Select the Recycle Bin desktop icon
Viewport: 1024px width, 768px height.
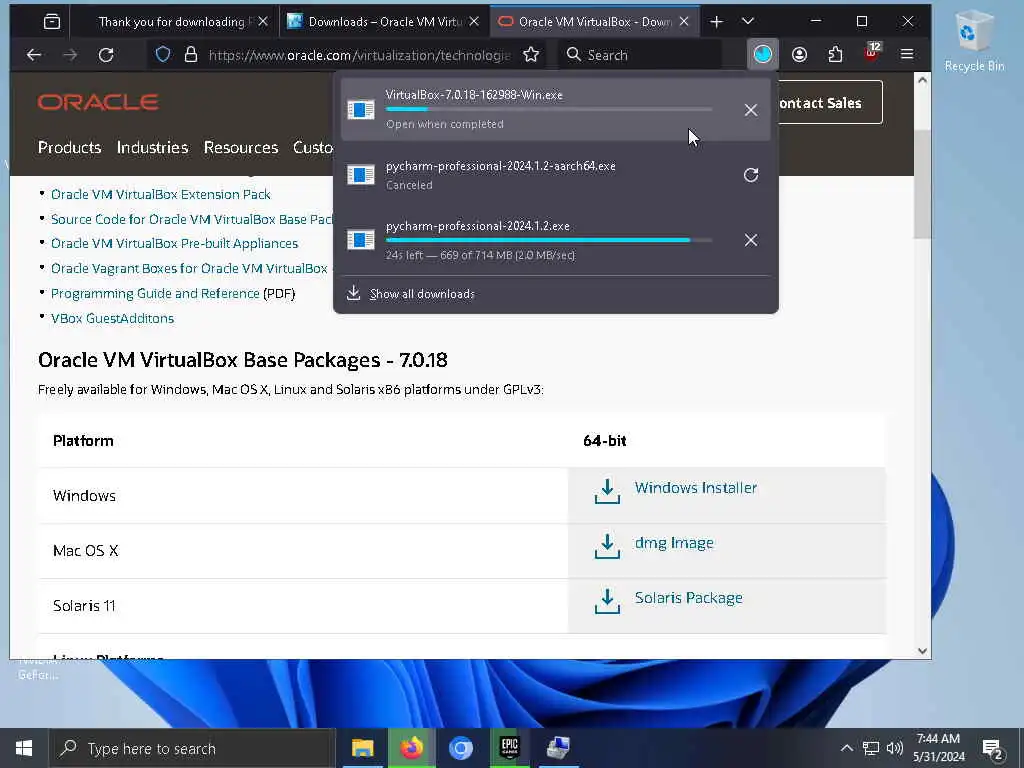(x=973, y=40)
